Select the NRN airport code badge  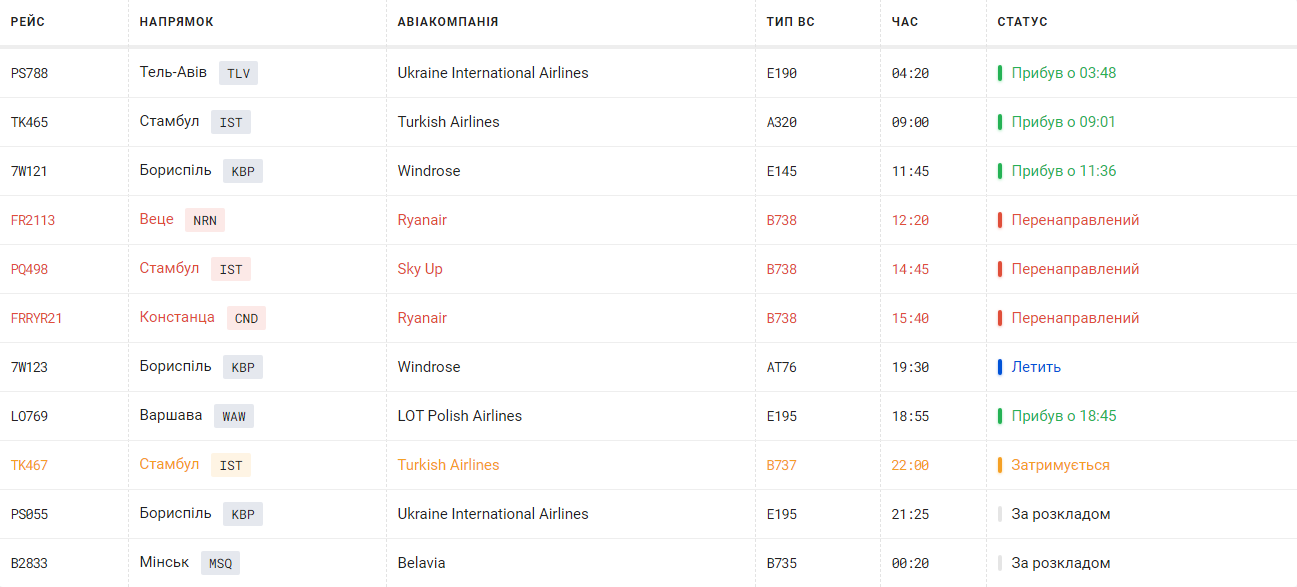pyautogui.click(x=205, y=220)
